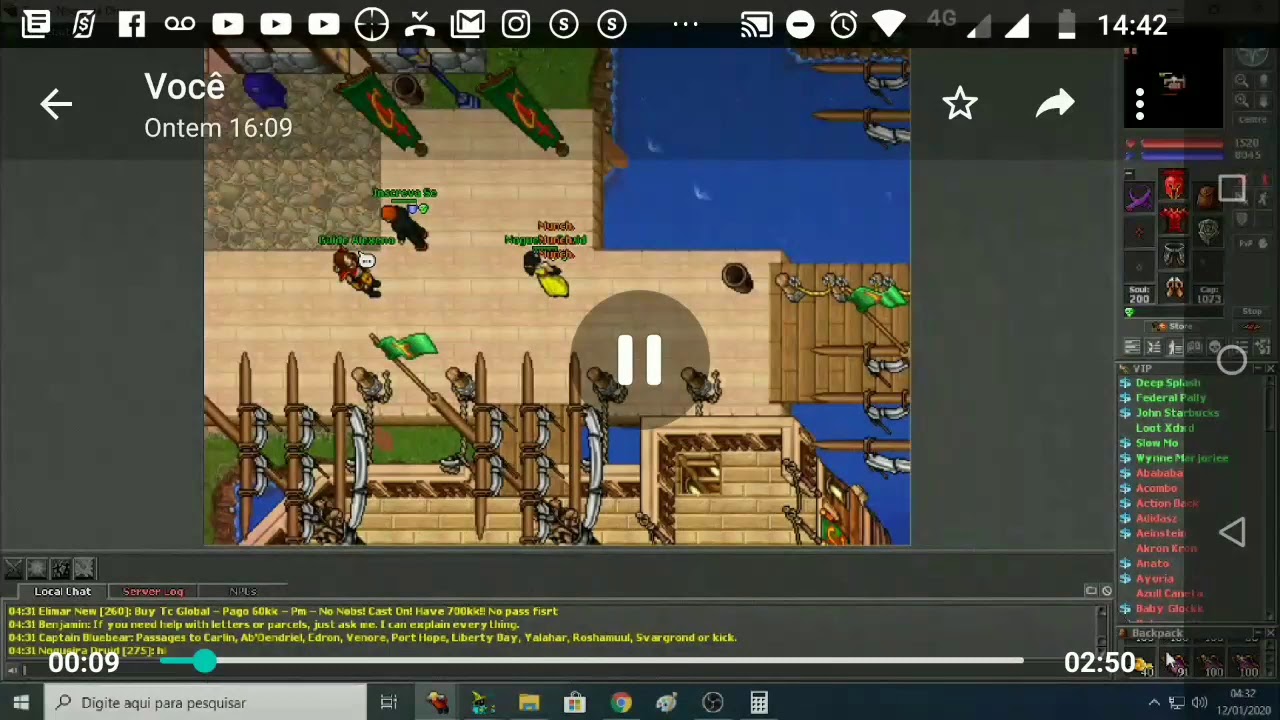Select the shield equipment slot

(x=1208, y=232)
